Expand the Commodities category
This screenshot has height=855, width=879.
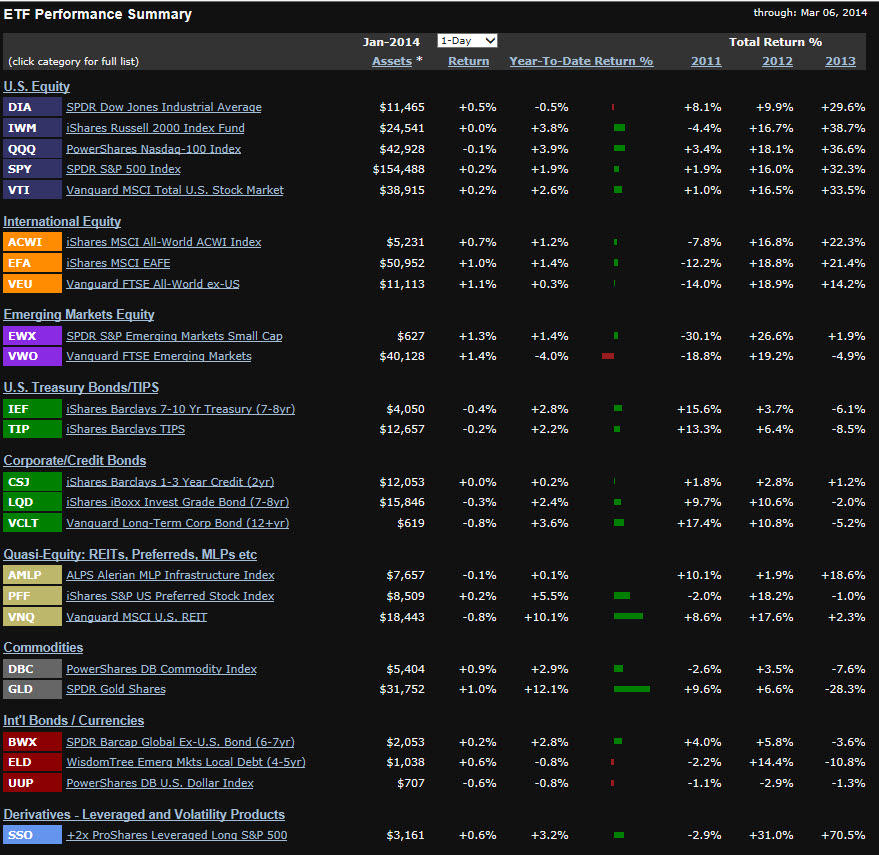(43, 647)
